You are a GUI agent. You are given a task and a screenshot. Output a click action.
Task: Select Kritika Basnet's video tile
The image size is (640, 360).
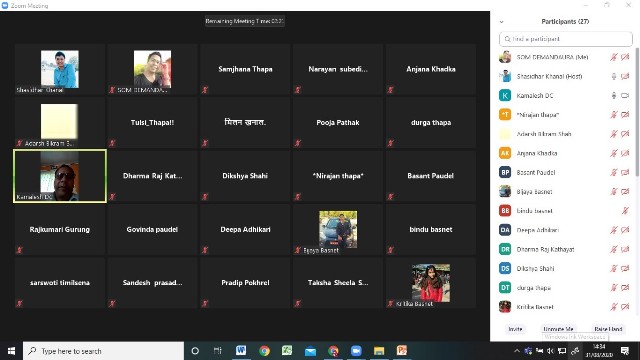(431, 283)
